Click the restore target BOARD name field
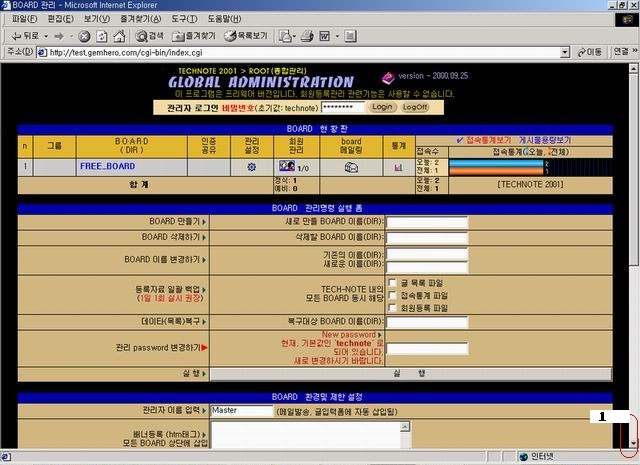 click(x=427, y=322)
